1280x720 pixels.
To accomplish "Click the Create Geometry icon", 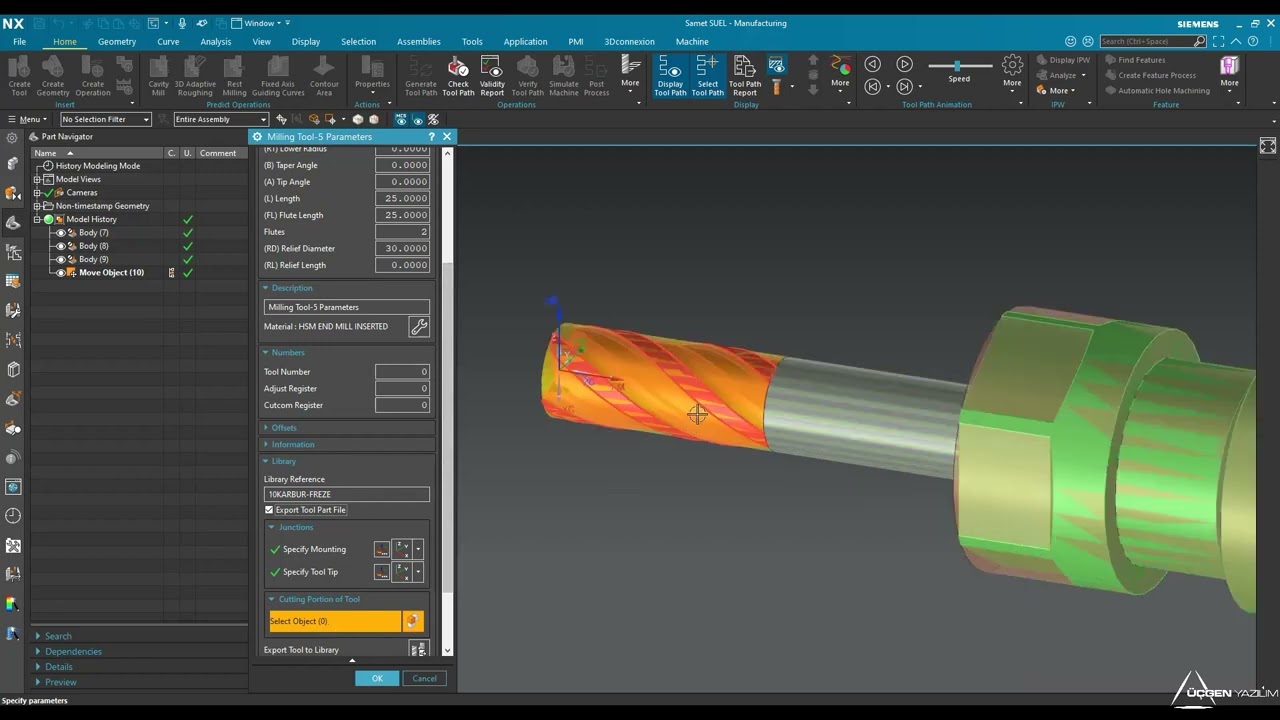I will (x=53, y=76).
